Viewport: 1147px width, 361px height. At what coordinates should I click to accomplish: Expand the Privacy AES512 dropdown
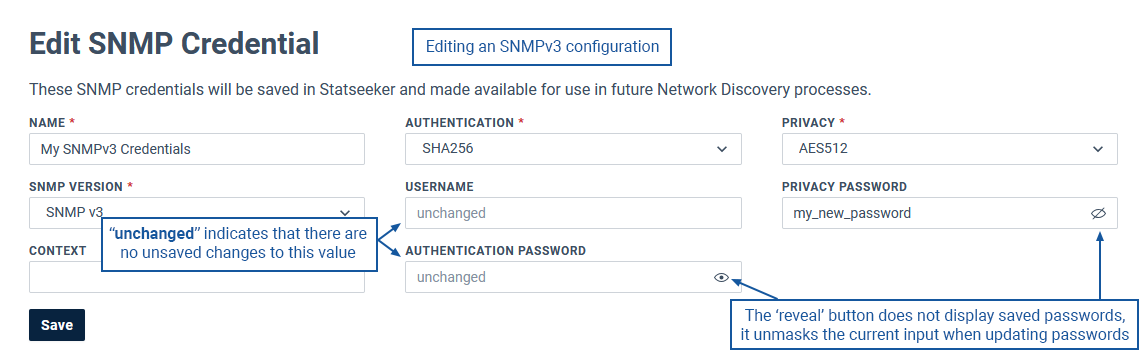point(949,149)
